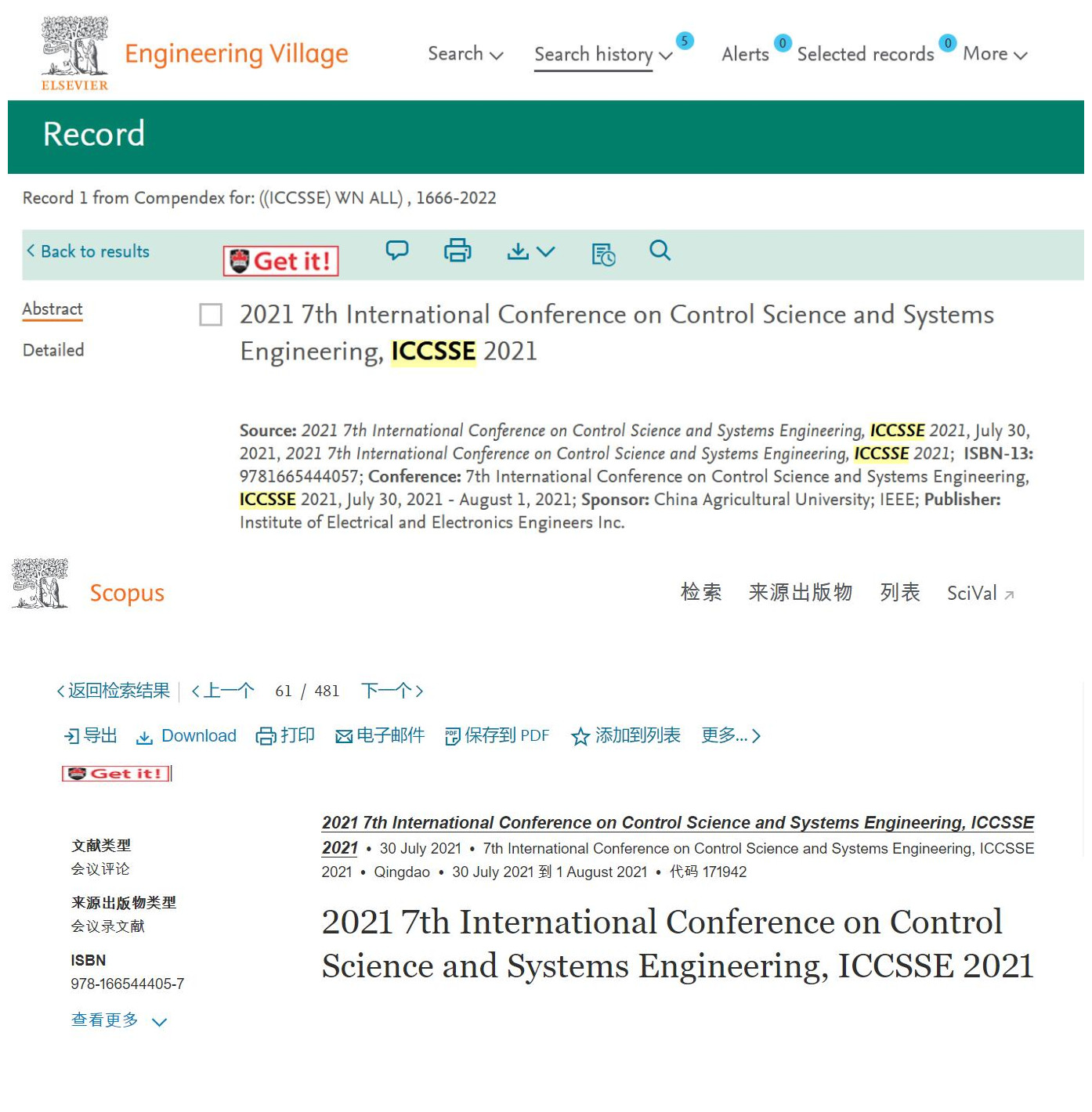
Task: Open the 检索 menu in Scopus
Action: 701,592
